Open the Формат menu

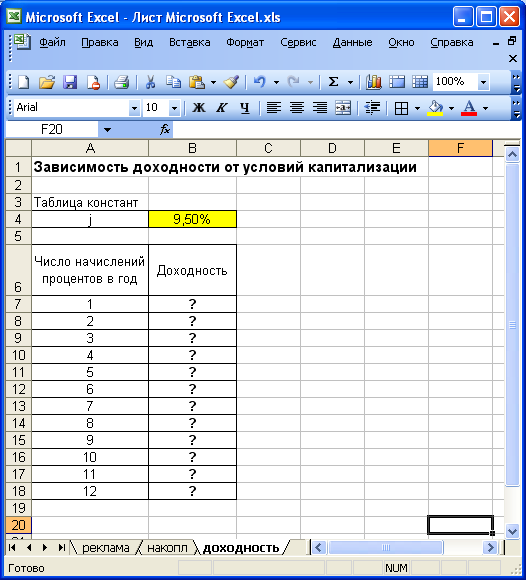(x=245, y=43)
